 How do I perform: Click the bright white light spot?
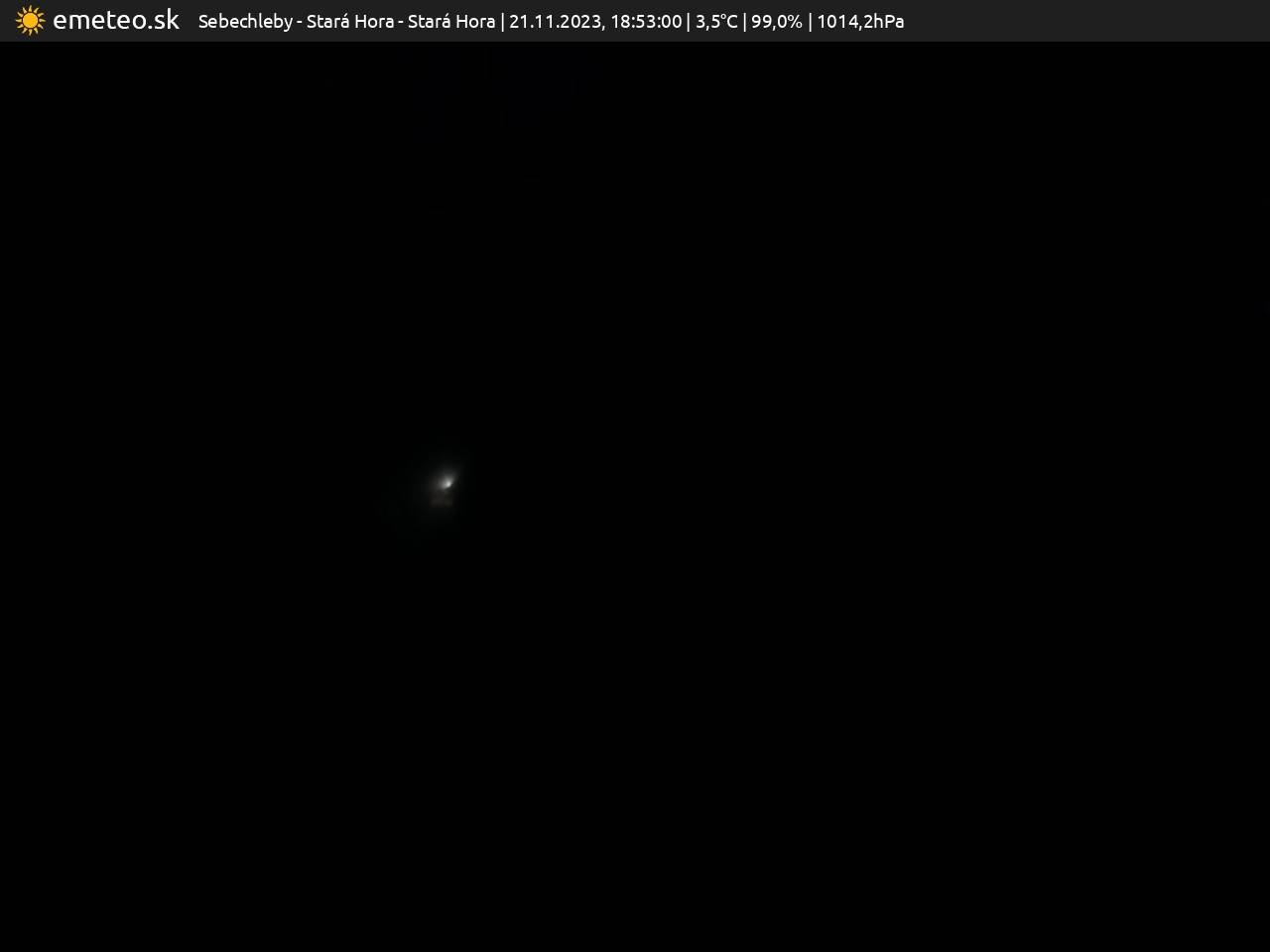pos(446,482)
